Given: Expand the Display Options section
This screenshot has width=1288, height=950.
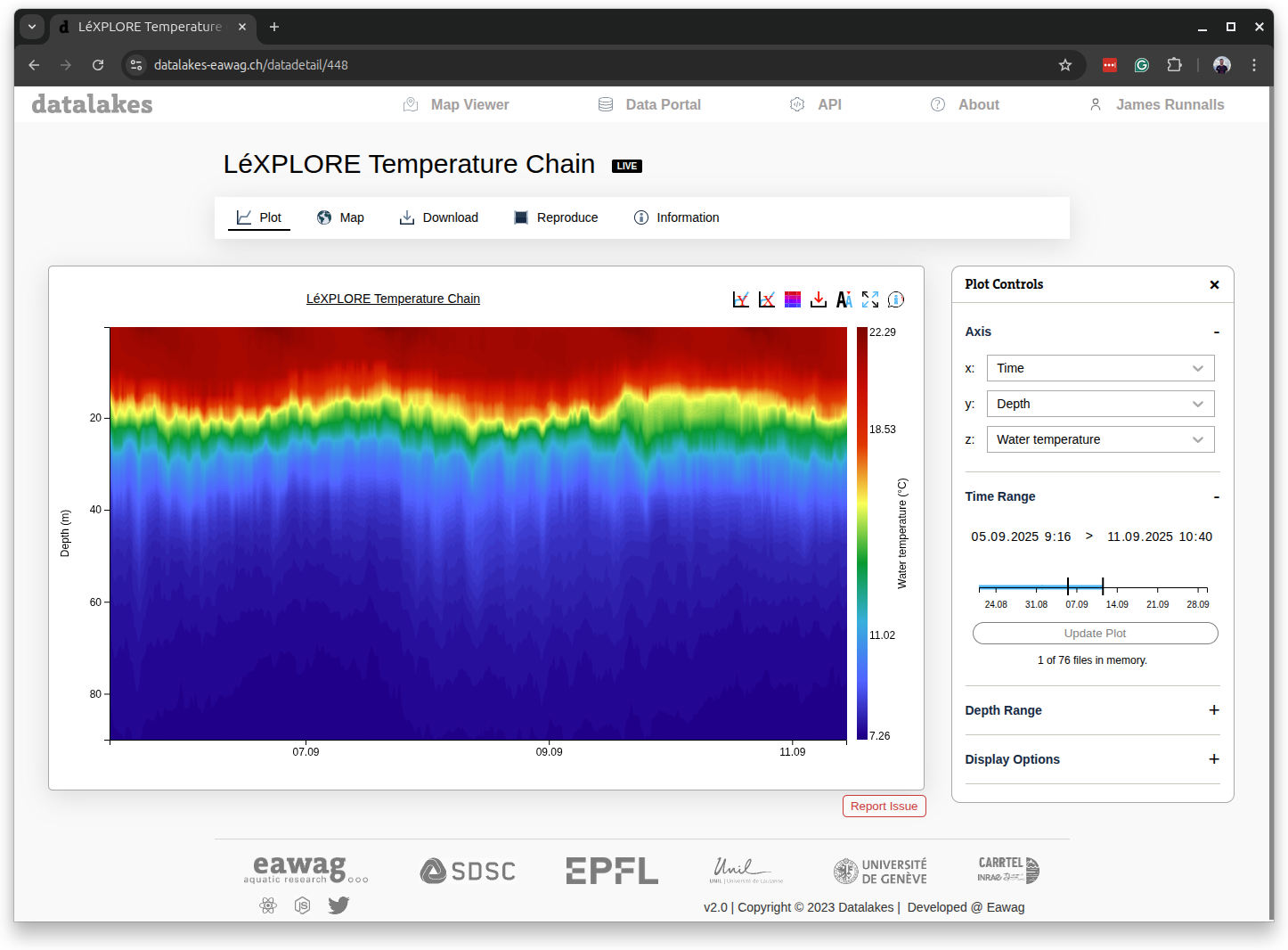Looking at the screenshot, I should [1214, 759].
